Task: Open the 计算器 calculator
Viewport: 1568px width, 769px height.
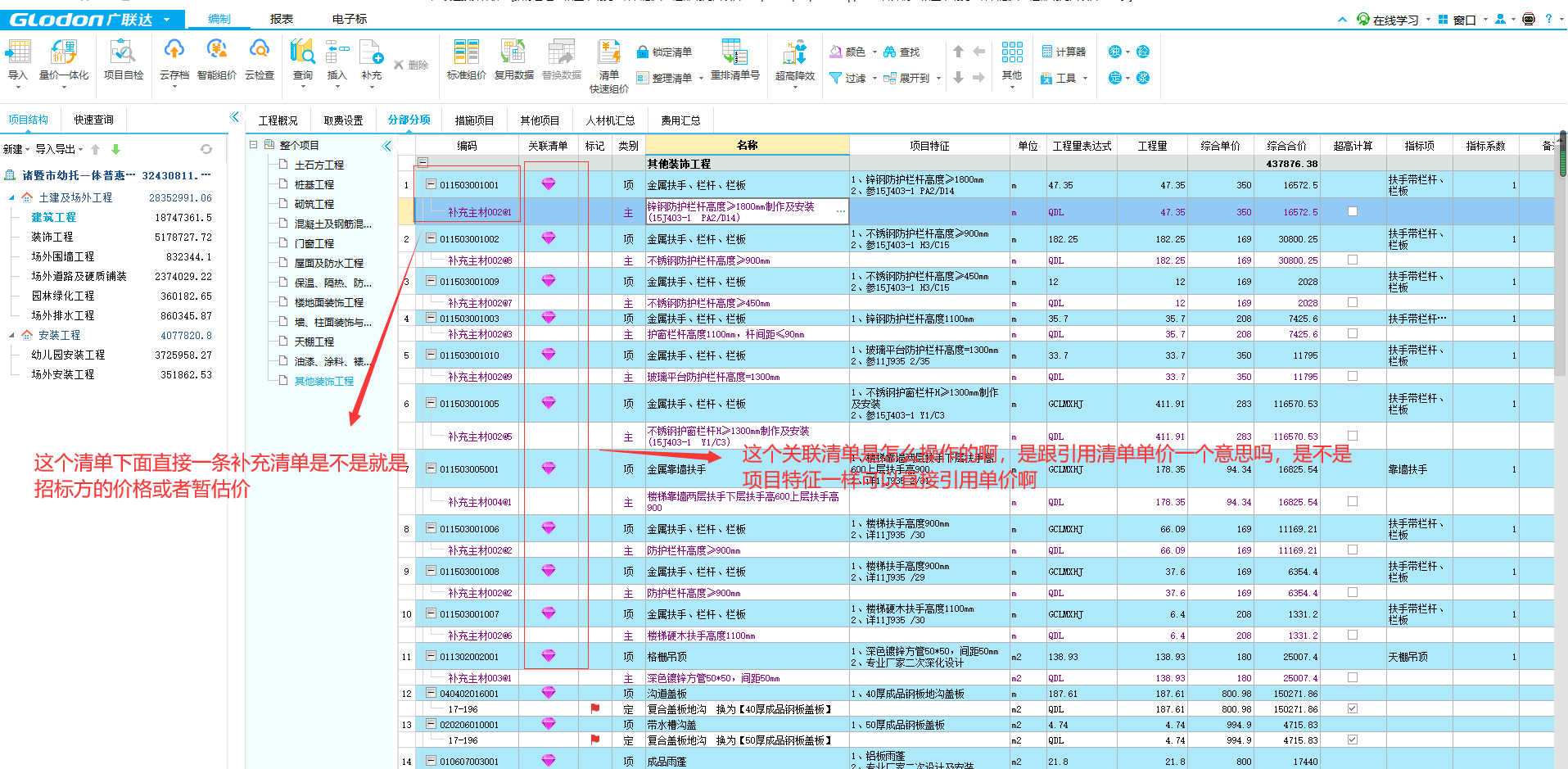Action: coord(1064,52)
